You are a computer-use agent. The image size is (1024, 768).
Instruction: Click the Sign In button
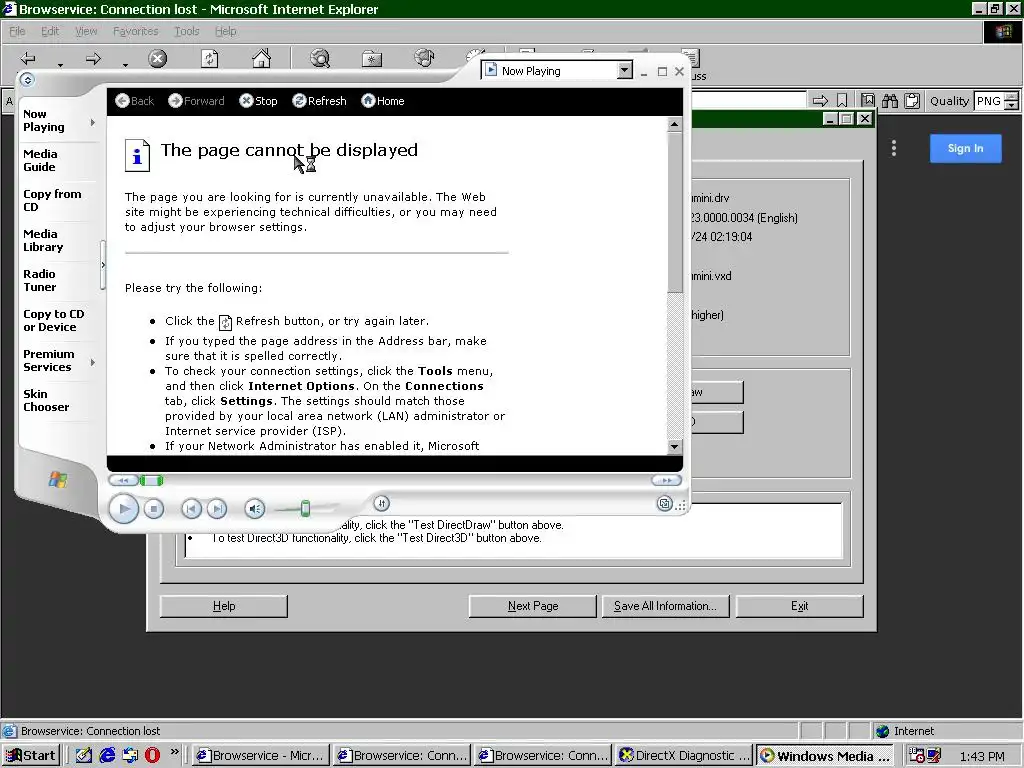click(965, 148)
